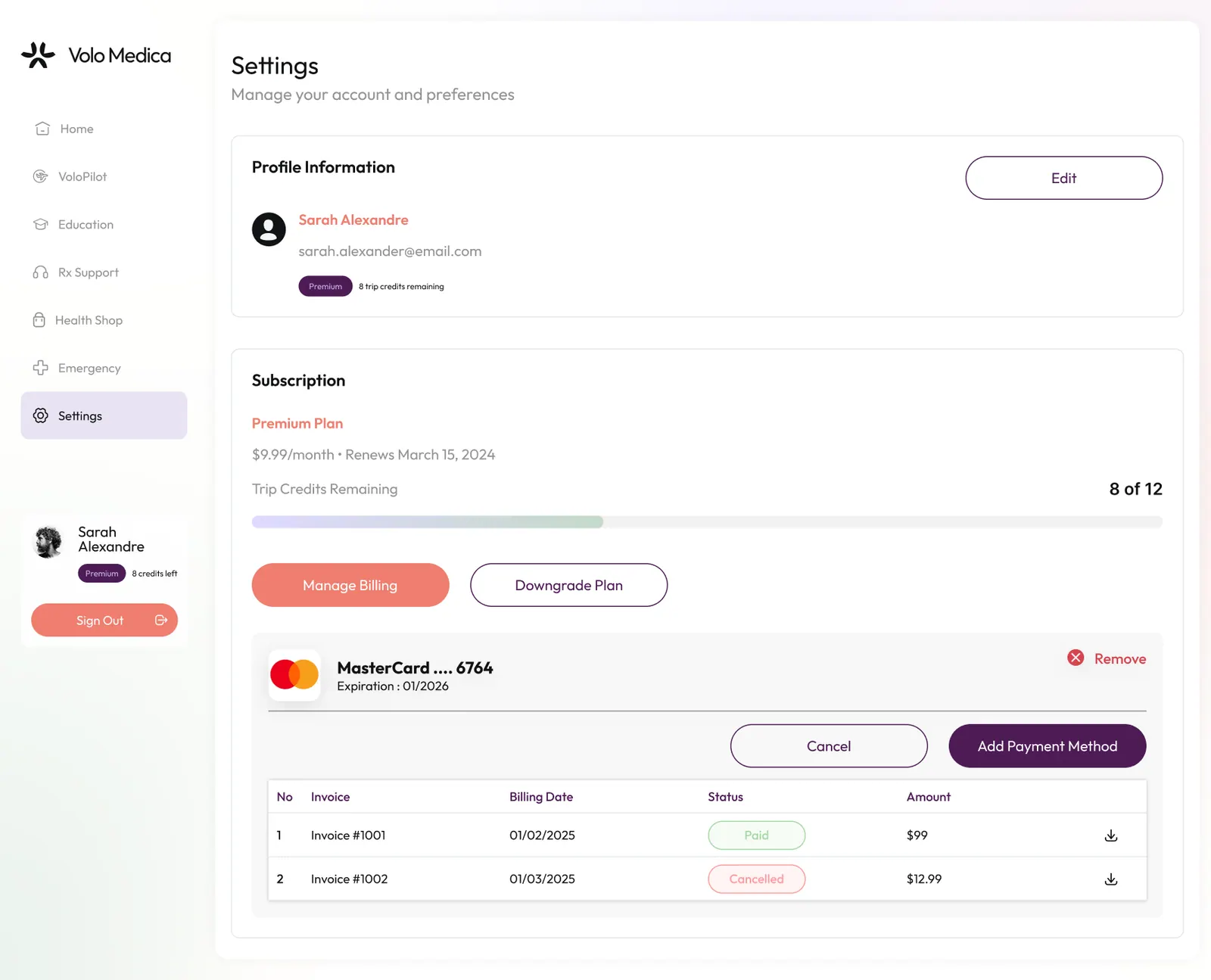Click the Trip Credits Remaining progress bar
The height and width of the screenshot is (980, 1211).
[x=707, y=522]
